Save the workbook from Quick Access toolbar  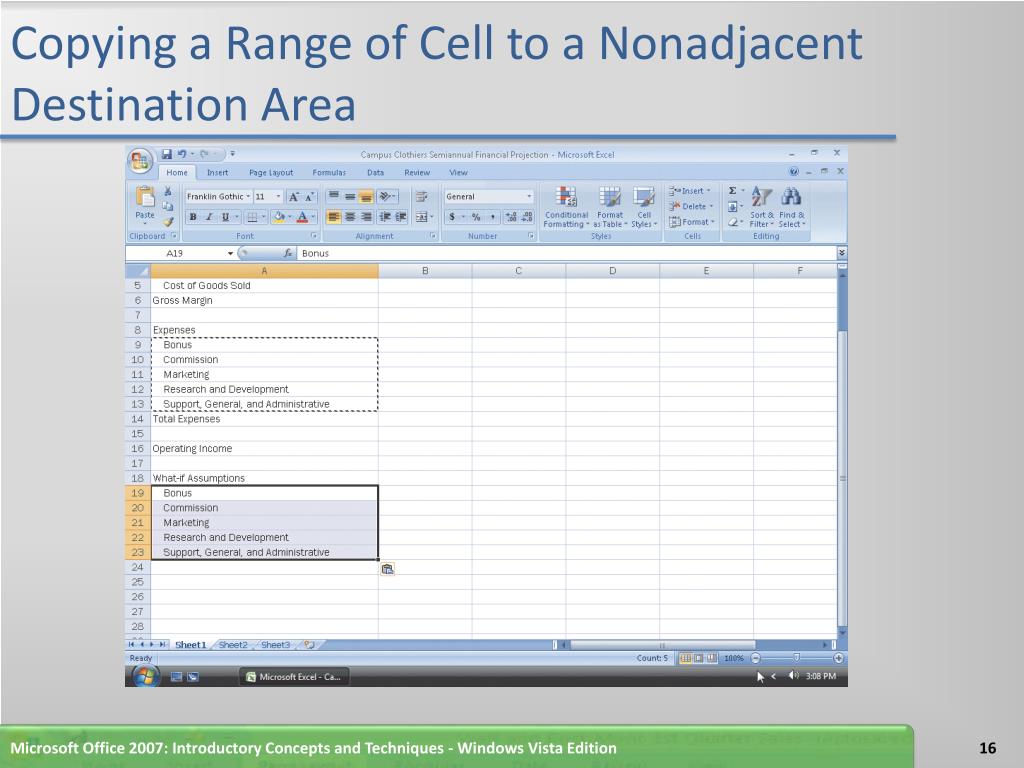click(167, 154)
